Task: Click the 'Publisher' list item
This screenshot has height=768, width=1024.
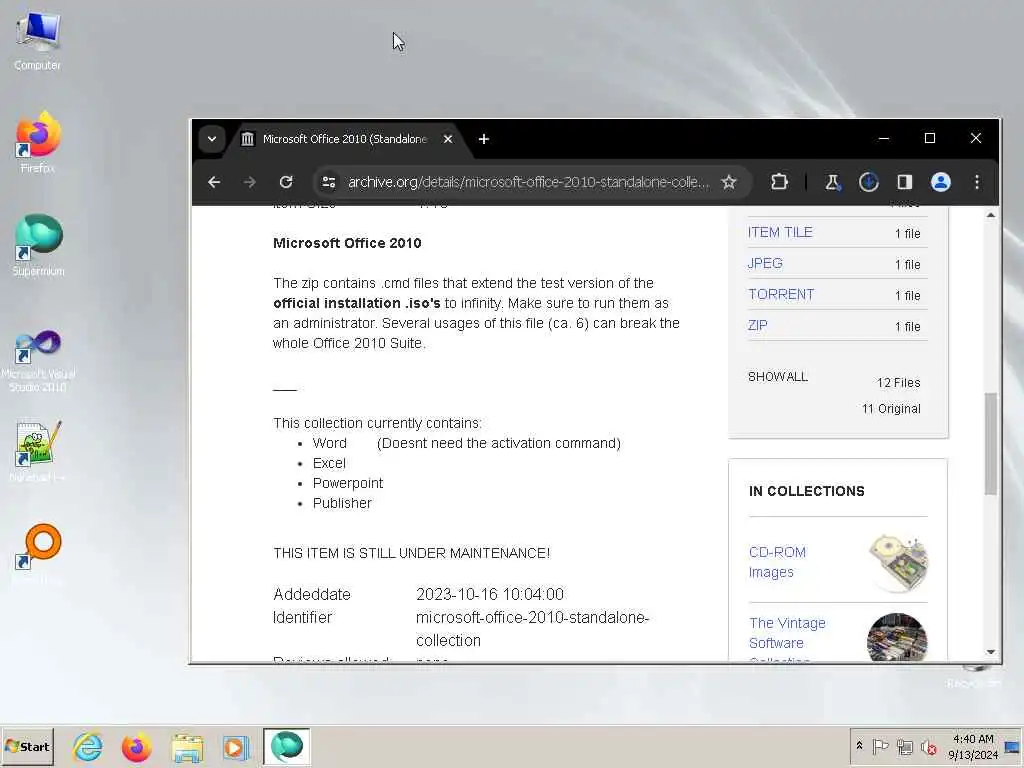Action: pyautogui.click(x=342, y=503)
